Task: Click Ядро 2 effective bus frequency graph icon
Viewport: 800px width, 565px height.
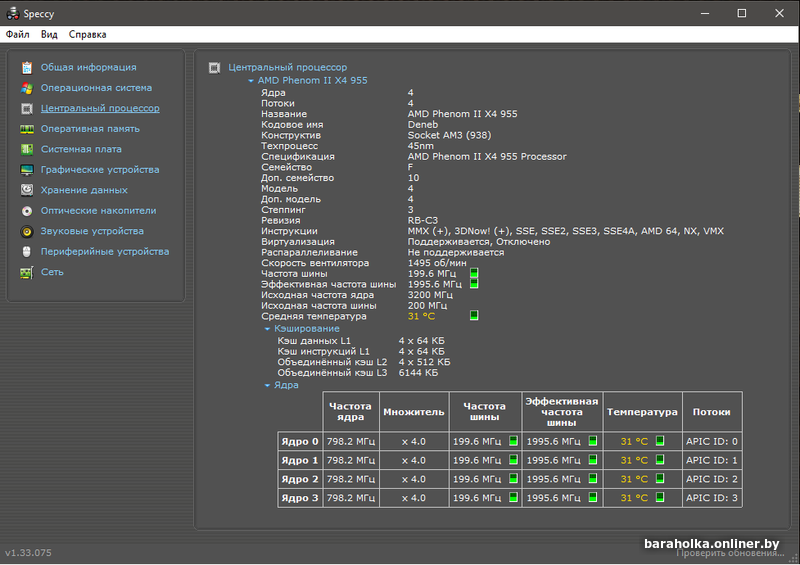Action: (593, 479)
